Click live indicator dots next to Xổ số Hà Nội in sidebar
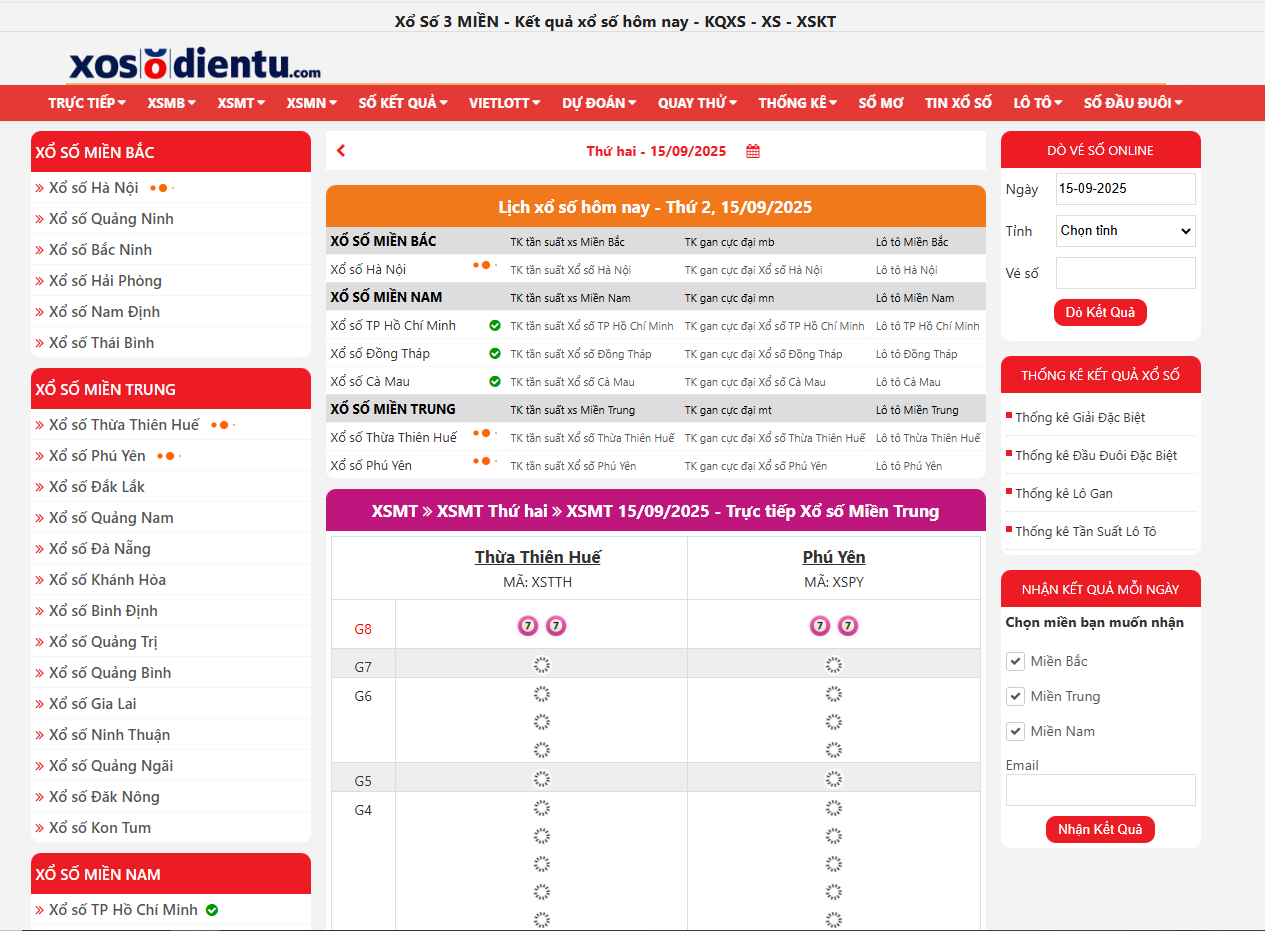This screenshot has width=1265, height=931. 162,188
